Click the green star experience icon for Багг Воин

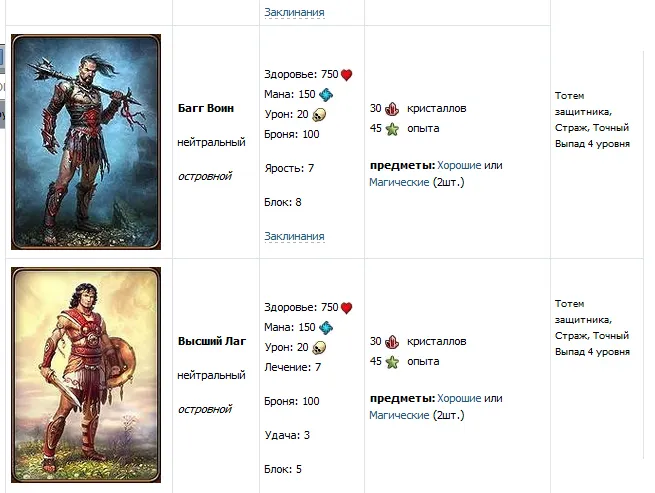tap(392, 129)
